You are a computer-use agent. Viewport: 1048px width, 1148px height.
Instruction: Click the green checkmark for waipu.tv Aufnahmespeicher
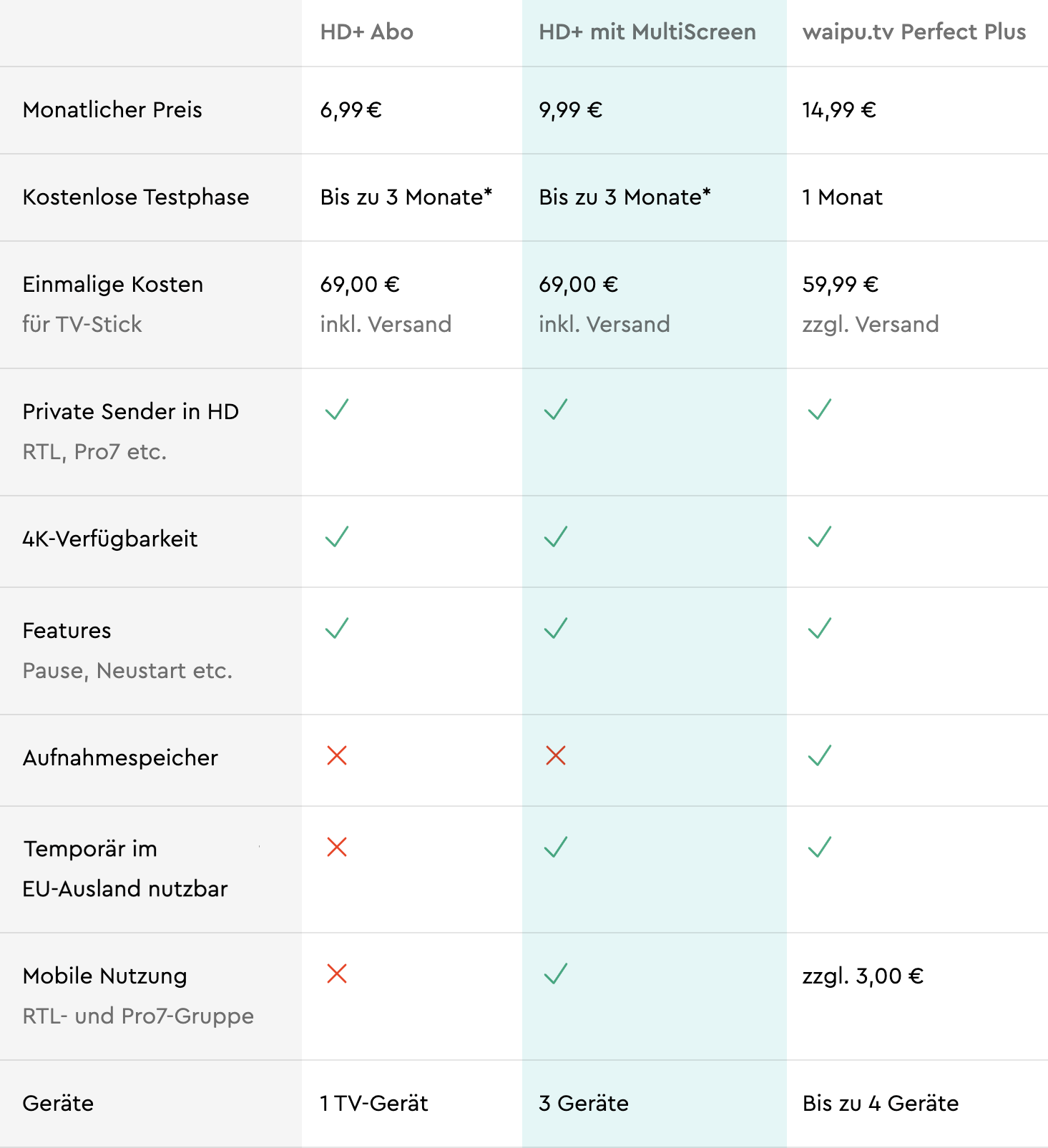tap(819, 755)
